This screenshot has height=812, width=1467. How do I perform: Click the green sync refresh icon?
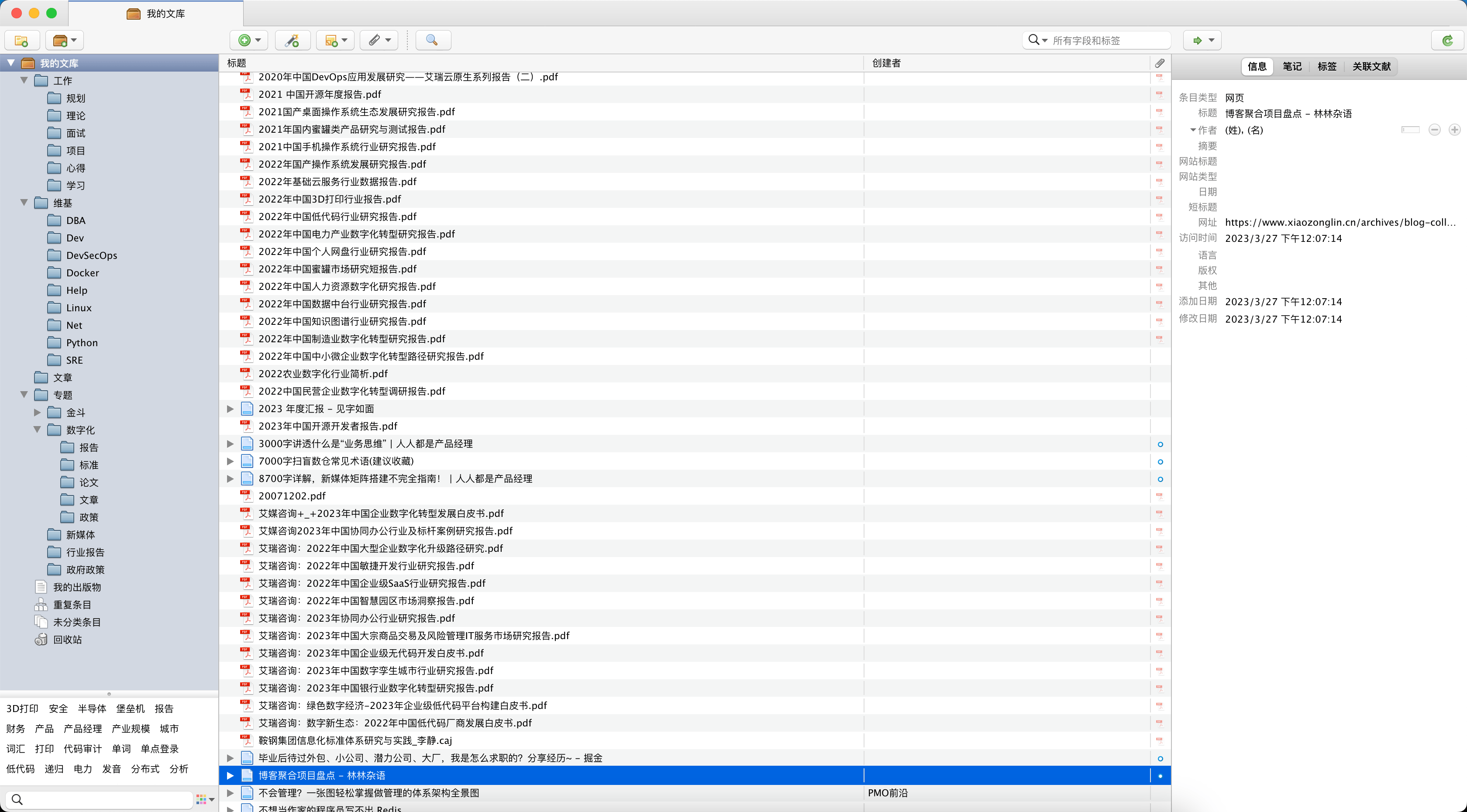[x=1447, y=41]
